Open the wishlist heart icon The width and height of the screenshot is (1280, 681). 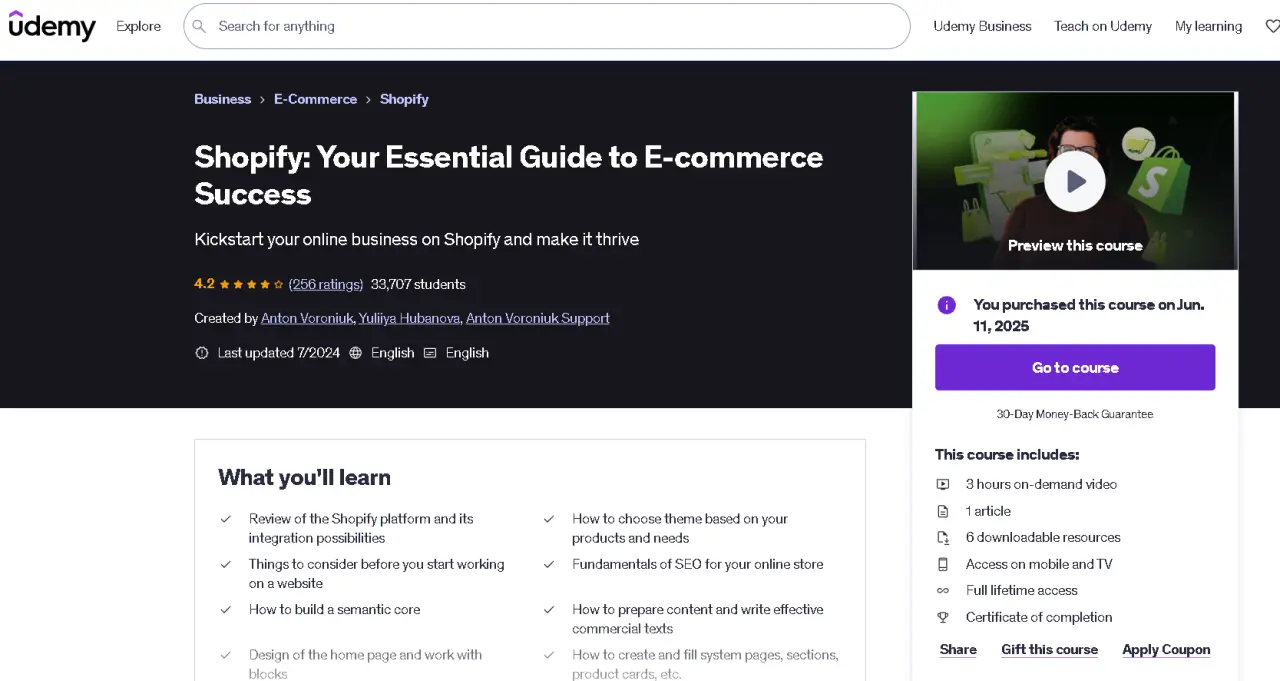[x=1272, y=26]
